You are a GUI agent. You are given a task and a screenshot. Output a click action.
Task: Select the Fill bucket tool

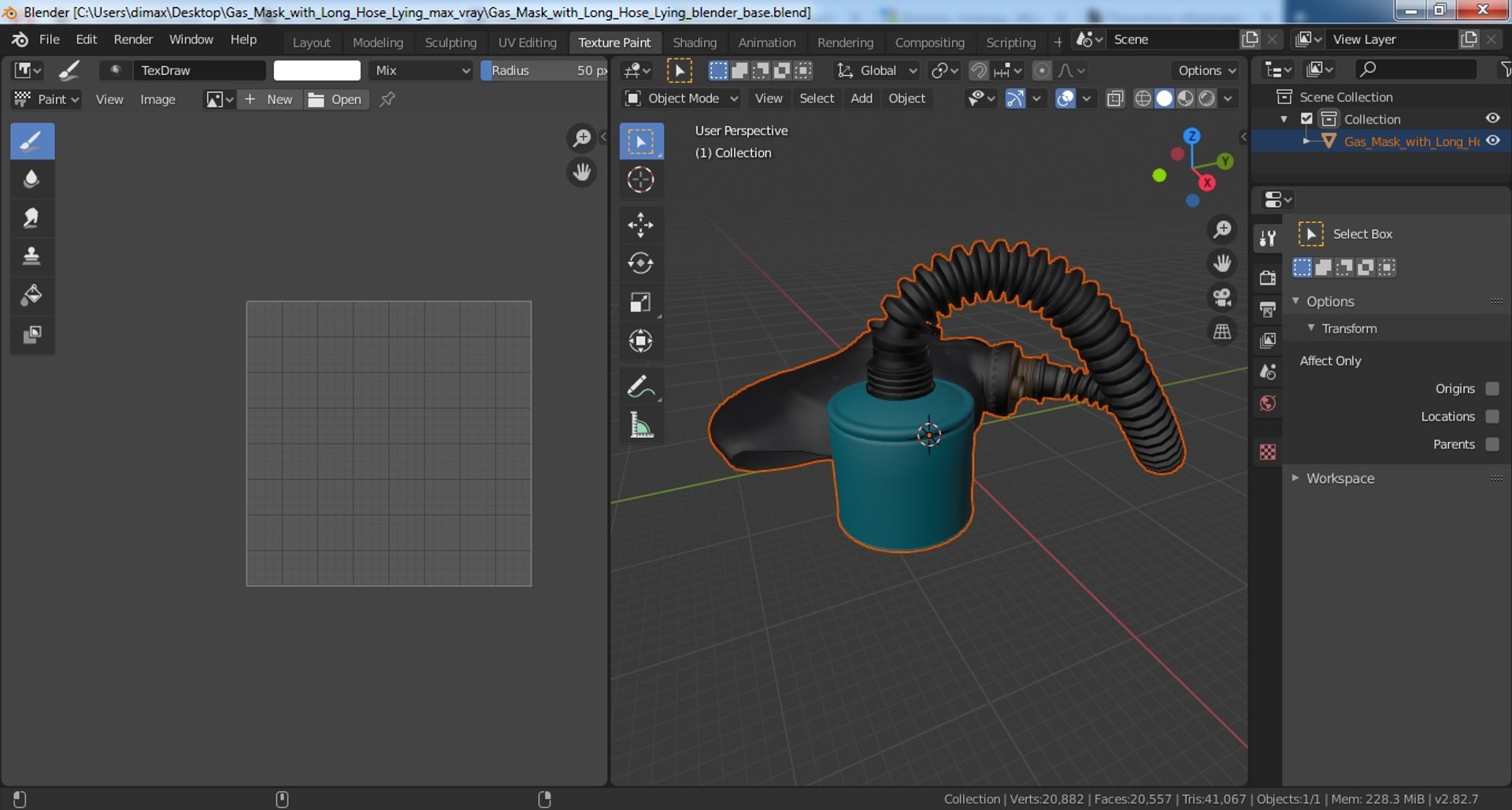[32, 295]
